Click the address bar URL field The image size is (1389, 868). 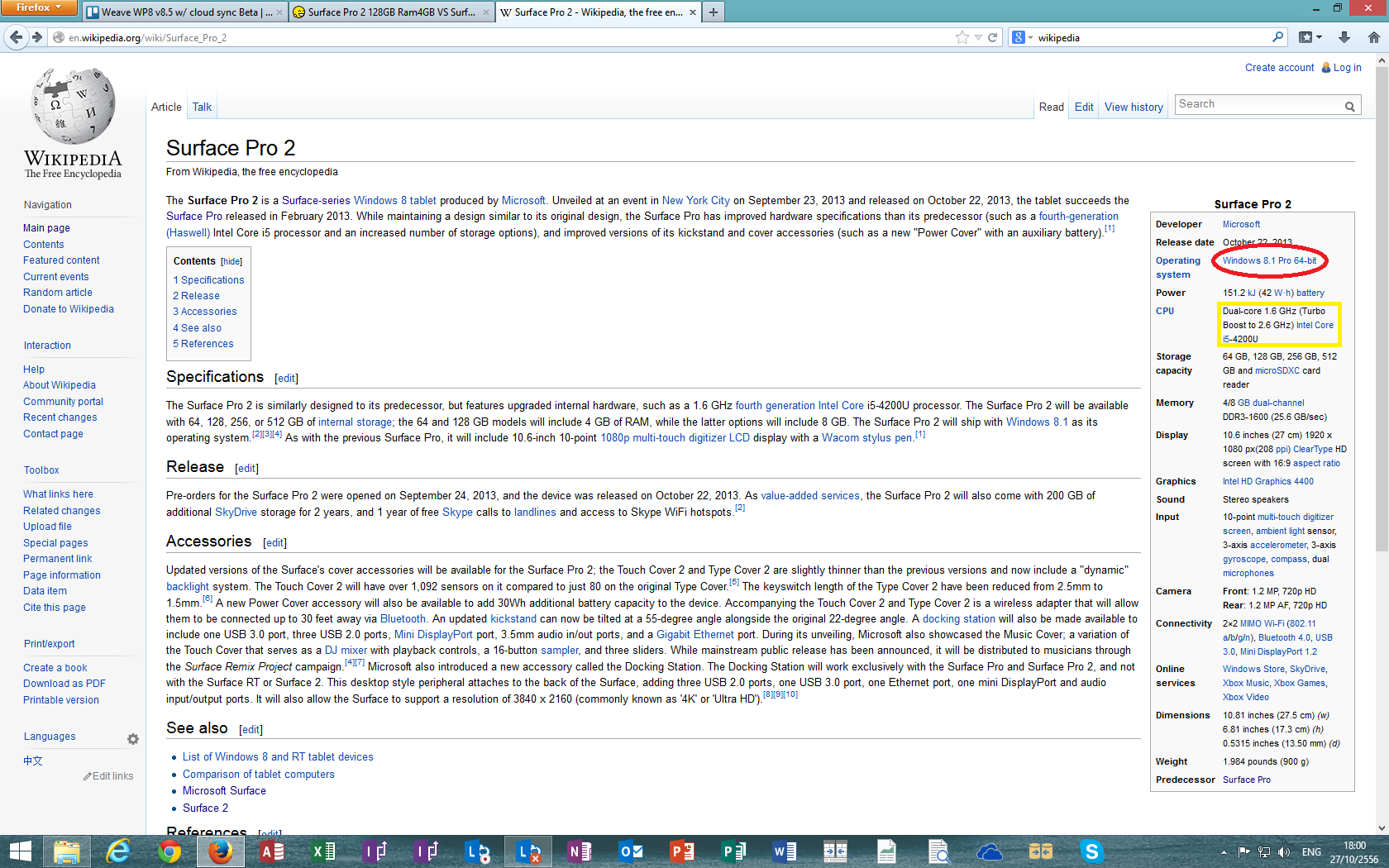coord(504,37)
